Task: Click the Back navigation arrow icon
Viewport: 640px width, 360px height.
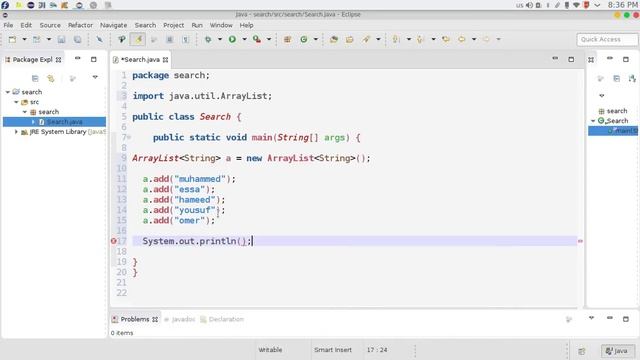Action: coord(462,39)
